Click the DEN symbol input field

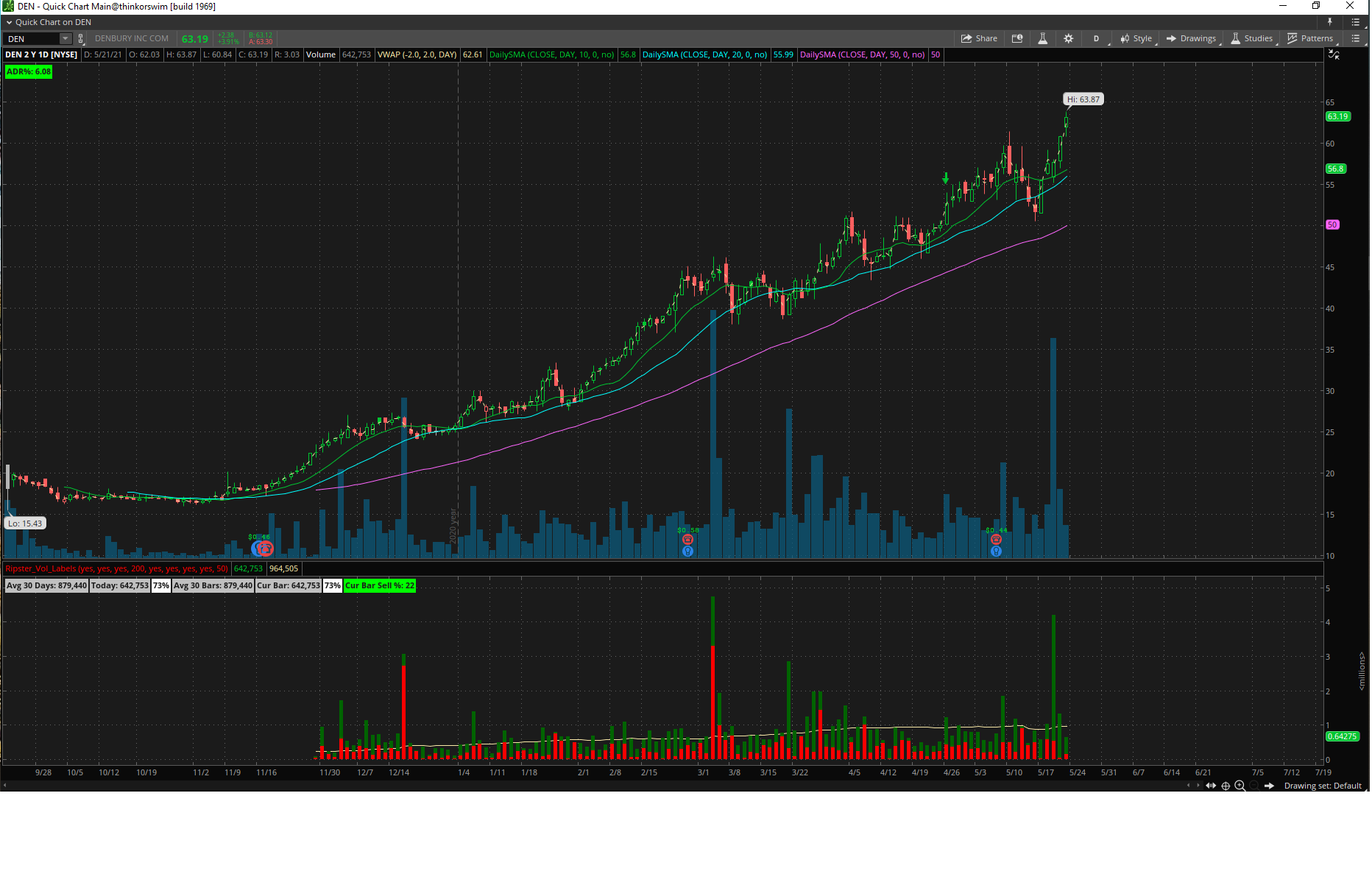pyautogui.click(x=33, y=38)
